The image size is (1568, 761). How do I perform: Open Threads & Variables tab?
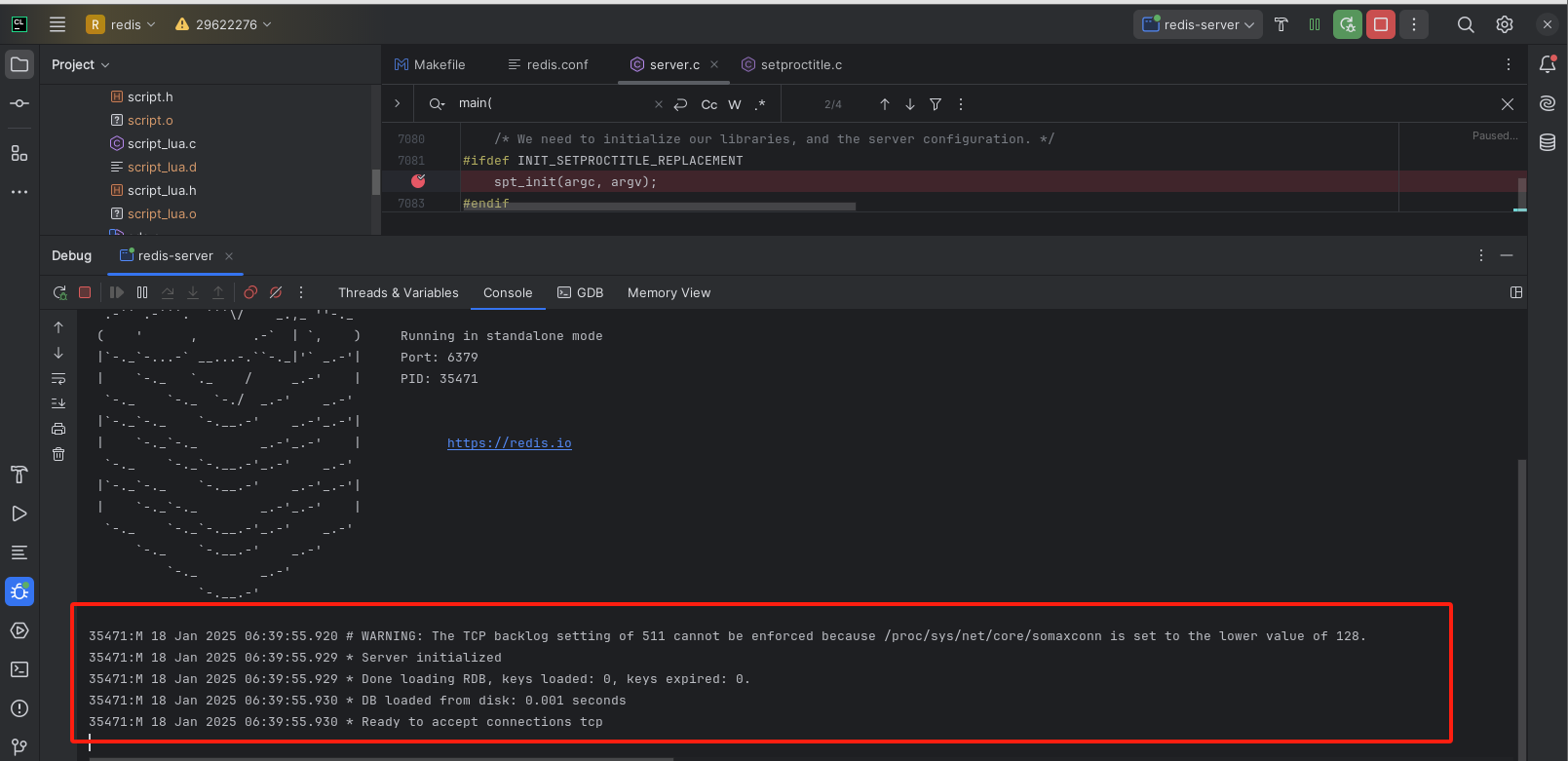[398, 292]
